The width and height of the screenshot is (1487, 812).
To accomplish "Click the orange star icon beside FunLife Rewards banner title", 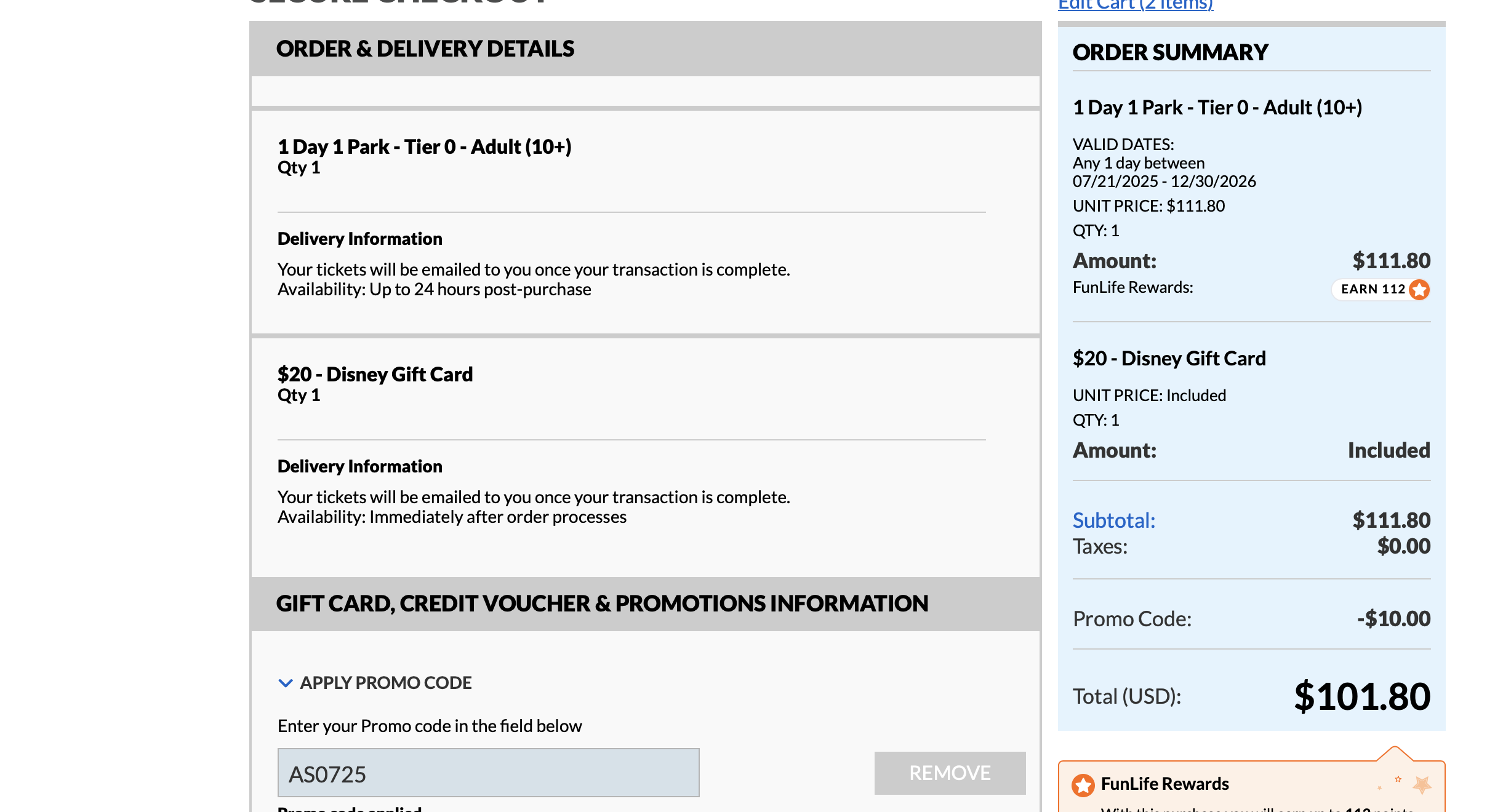I will pyautogui.click(x=1083, y=785).
